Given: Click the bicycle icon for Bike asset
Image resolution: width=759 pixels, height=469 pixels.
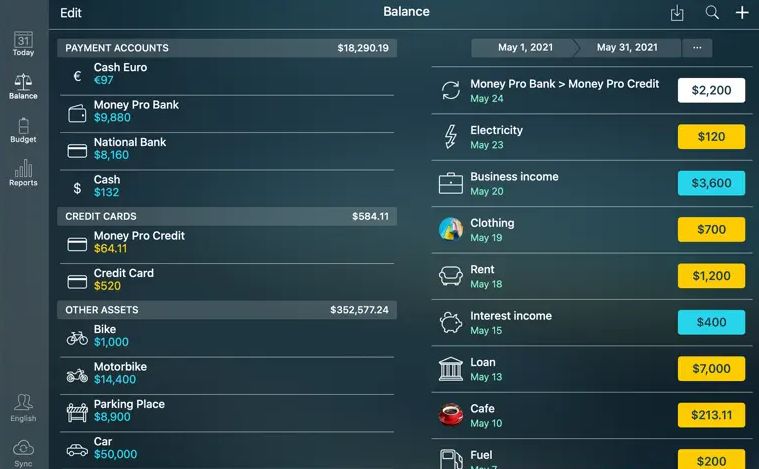Looking at the screenshot, I should [77, 338].
